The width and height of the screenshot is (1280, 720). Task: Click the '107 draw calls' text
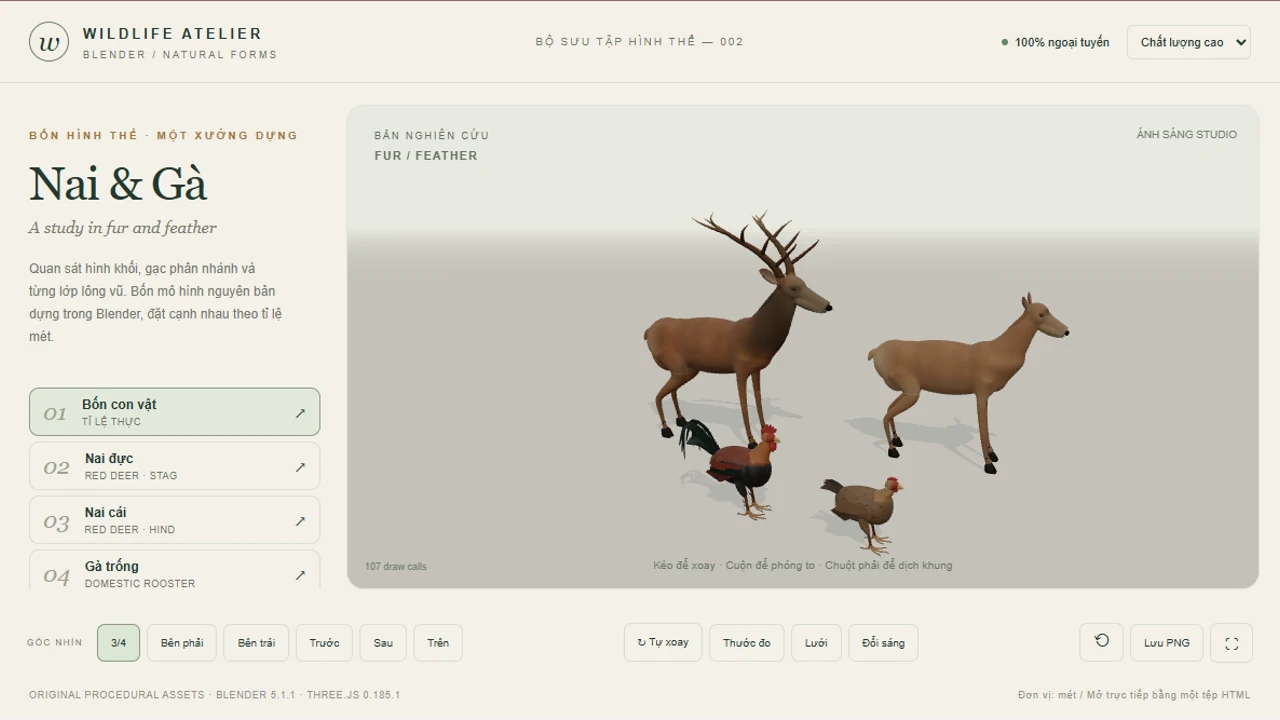click(x=396, y=567)
